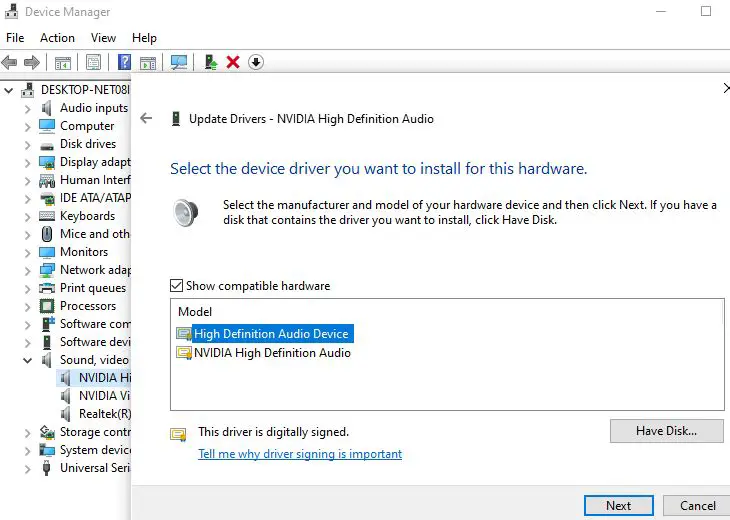Collapse the Sound, video category
The width and height of the screenshot is (730, 520).
27,360
